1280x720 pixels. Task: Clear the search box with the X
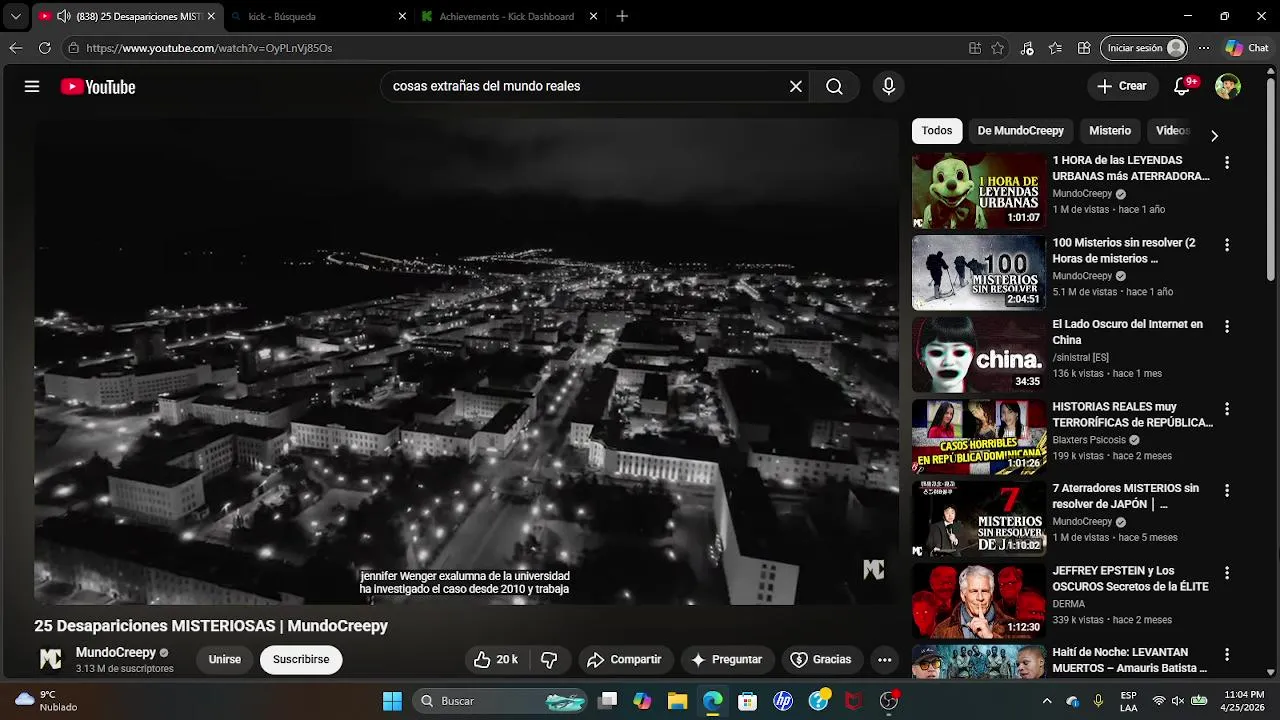[x=796, y=86]
